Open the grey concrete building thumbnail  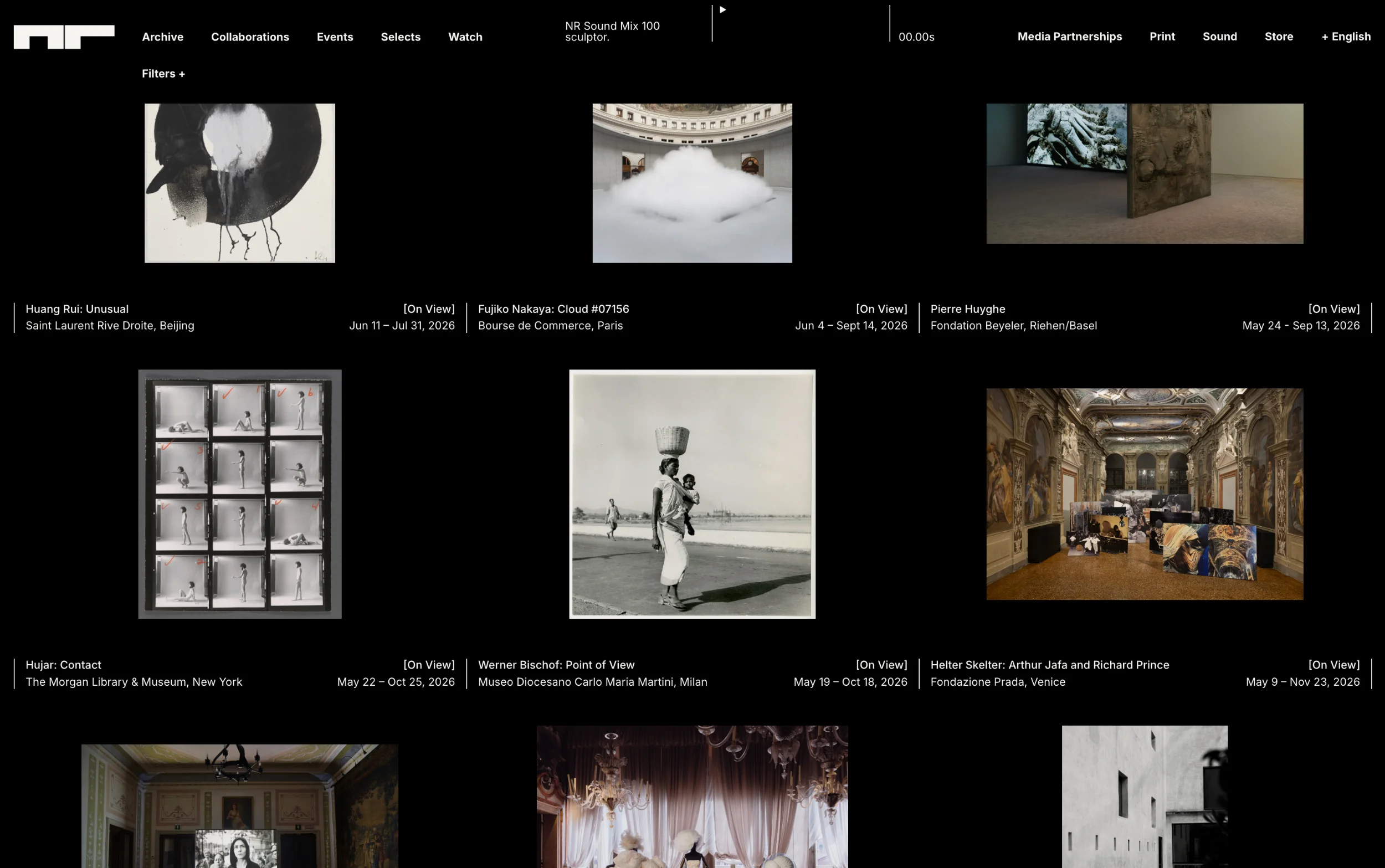1144,797
